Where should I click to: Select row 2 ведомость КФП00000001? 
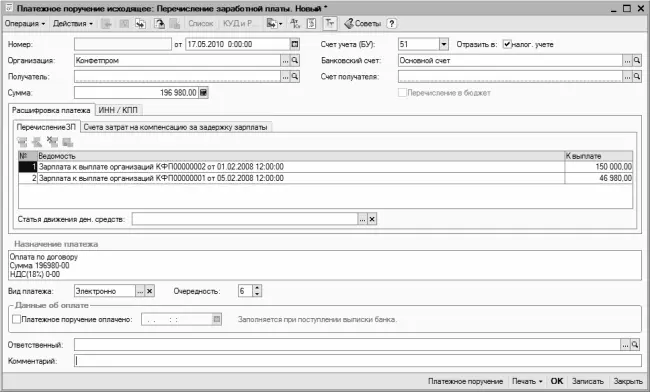[325, 178]
